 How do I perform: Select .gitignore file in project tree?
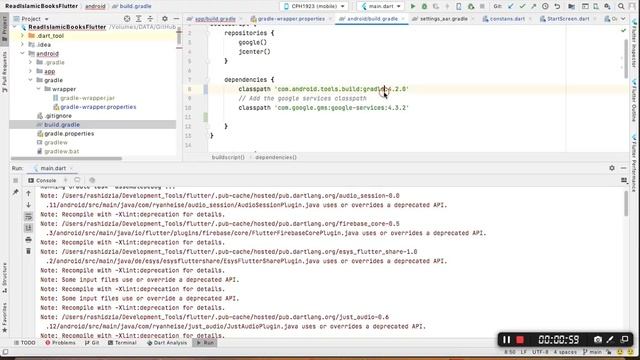[58, 116]
